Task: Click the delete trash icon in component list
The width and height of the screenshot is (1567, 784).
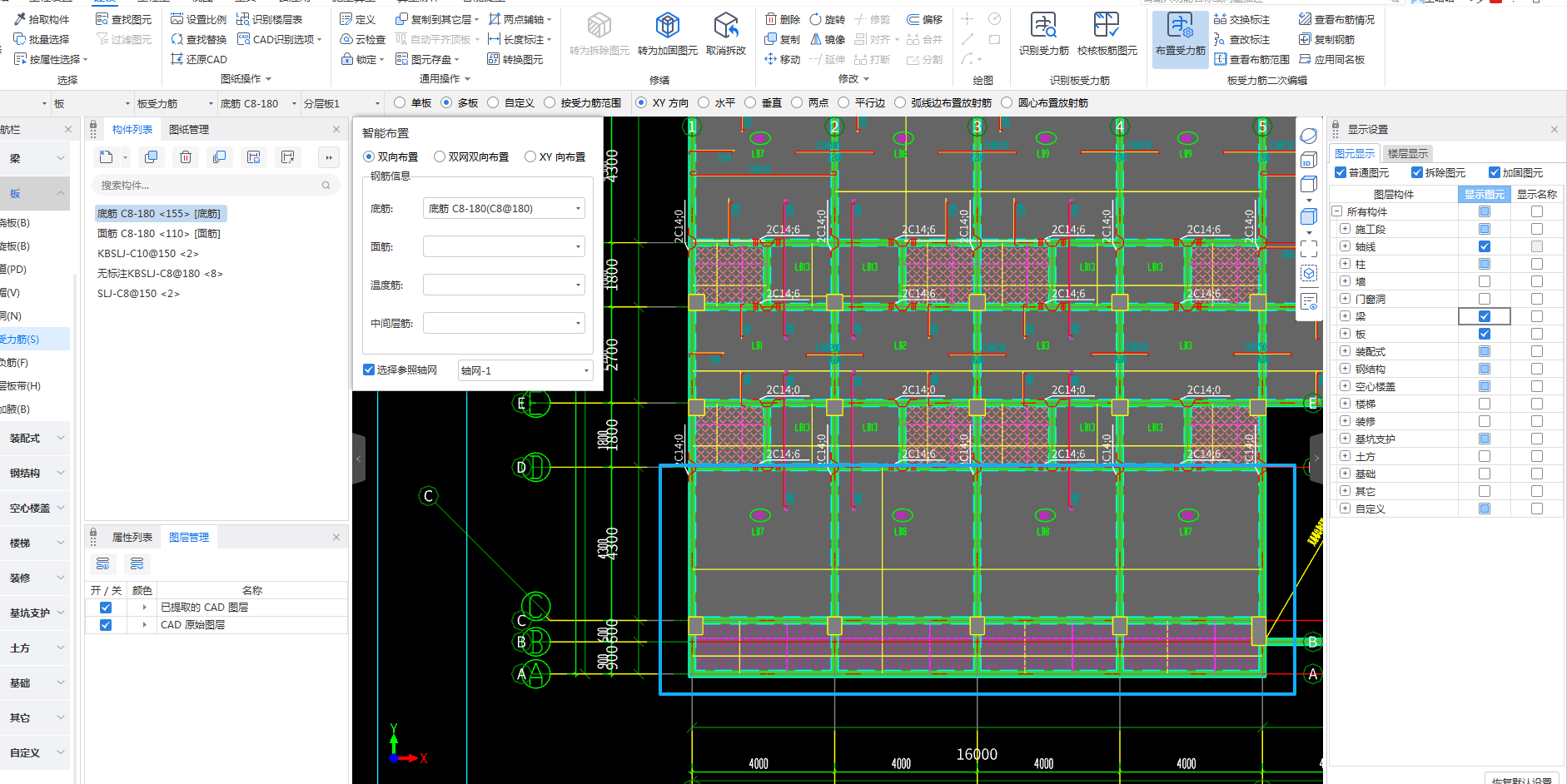Action: click(x=186, y=157)
